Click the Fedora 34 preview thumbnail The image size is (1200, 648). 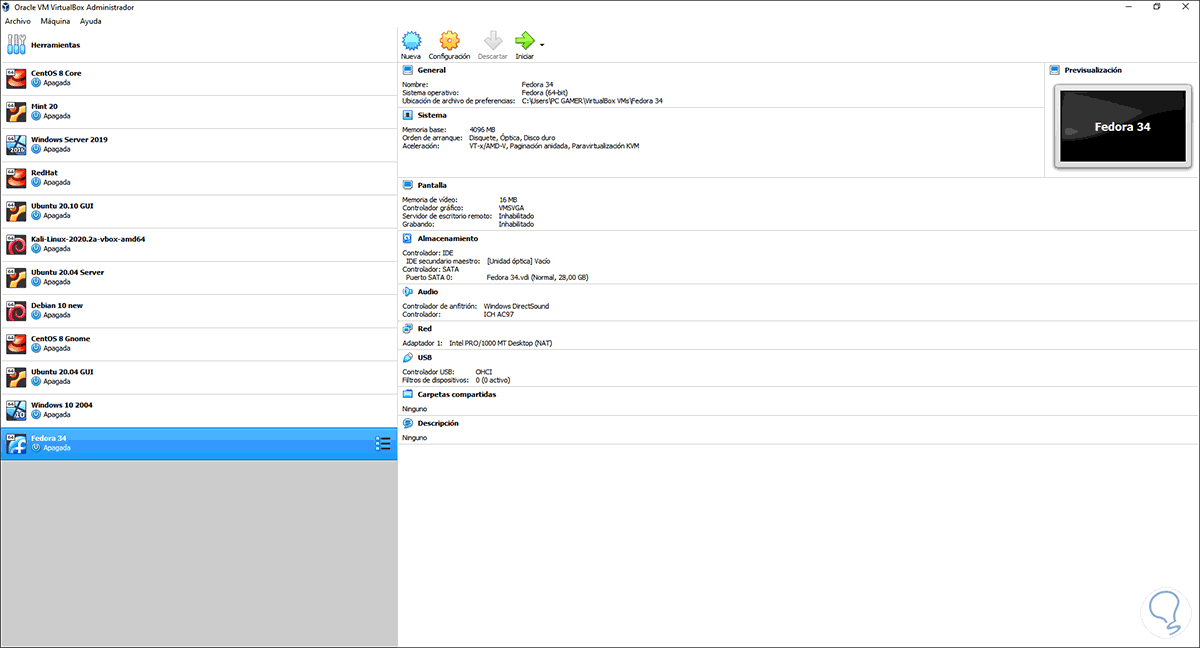[x=1122, y=127]
